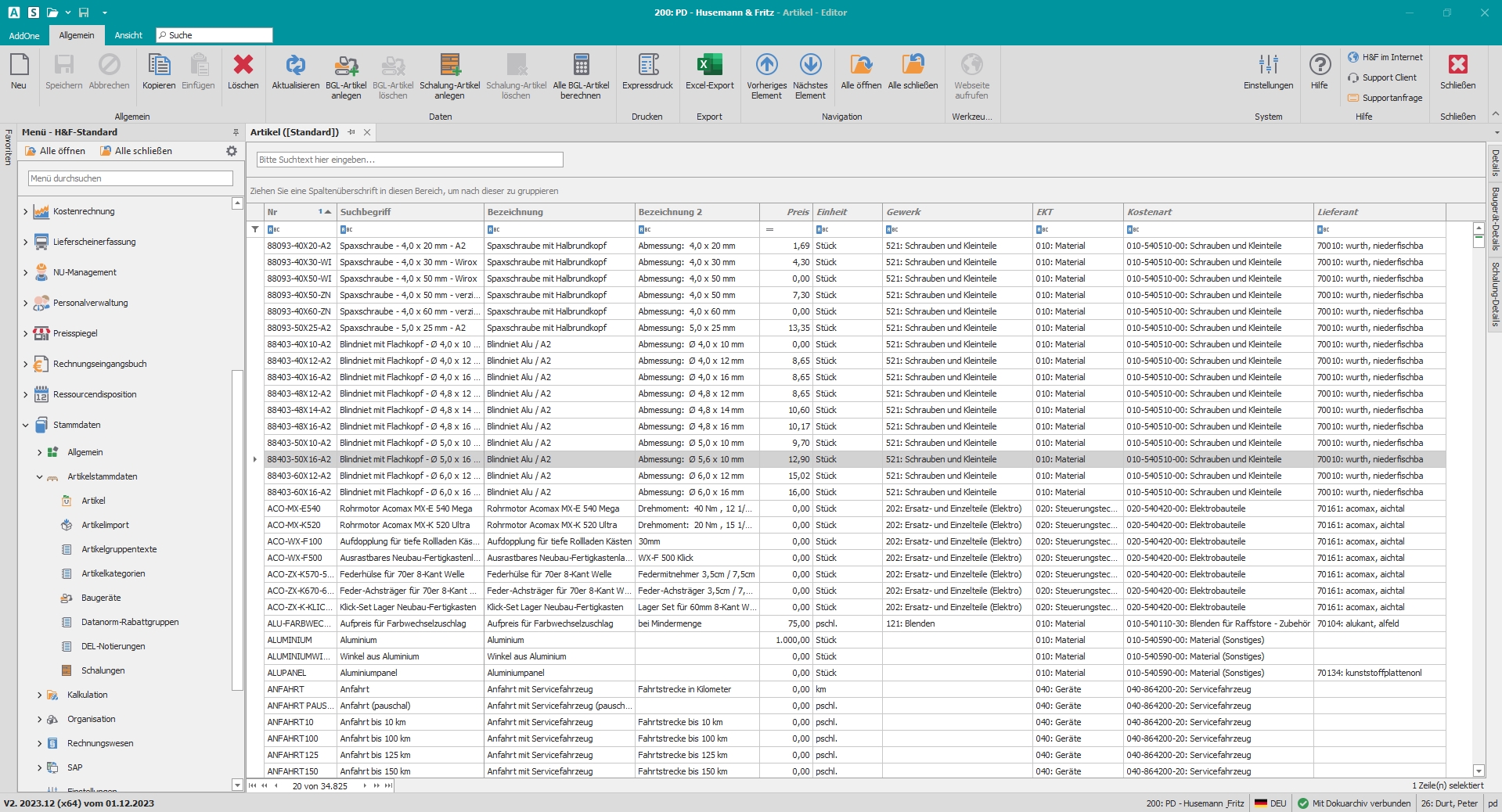1502x812 pixels.
Task: Click the grid vertical scrollbar down arrow
Action: point(1479,771)
